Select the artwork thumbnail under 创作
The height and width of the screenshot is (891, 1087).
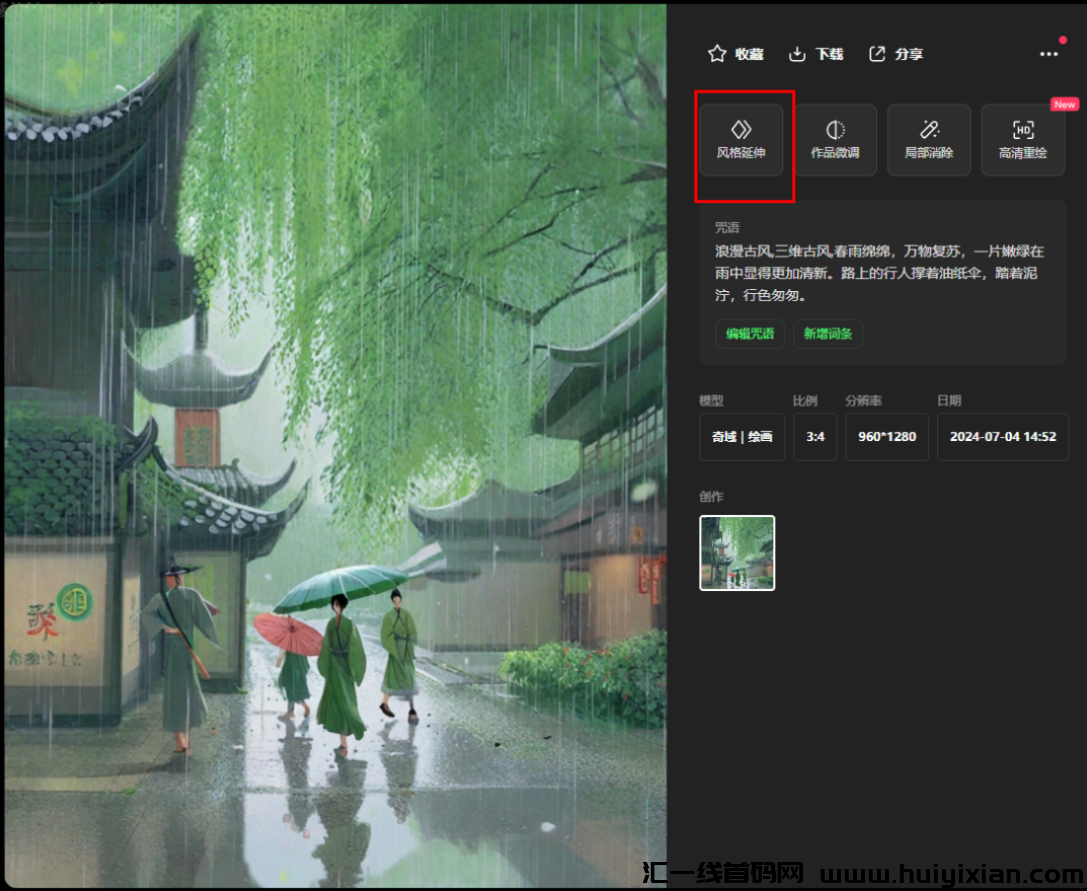click(737, 552)
